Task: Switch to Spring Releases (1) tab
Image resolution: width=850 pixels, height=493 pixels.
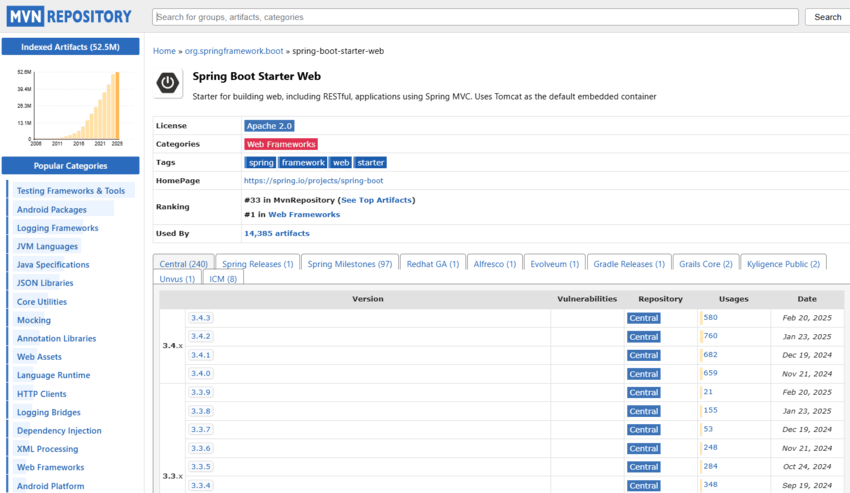Action: (257, 264)
